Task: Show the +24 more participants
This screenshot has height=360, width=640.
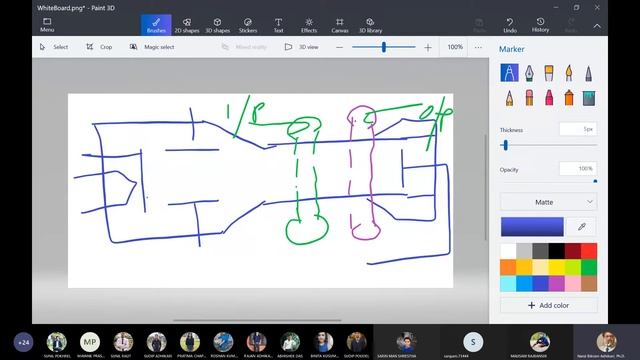Action: click(x=24, y=342)
